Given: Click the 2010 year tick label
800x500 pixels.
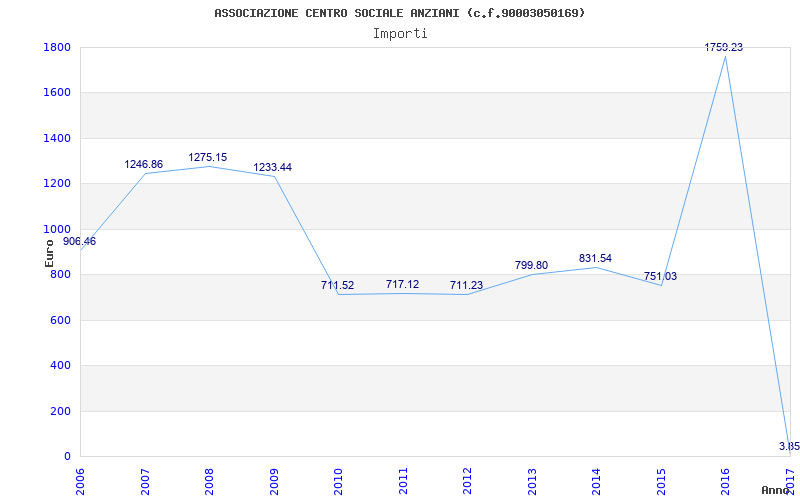Looking at the screenshot, I should point(338,476).
